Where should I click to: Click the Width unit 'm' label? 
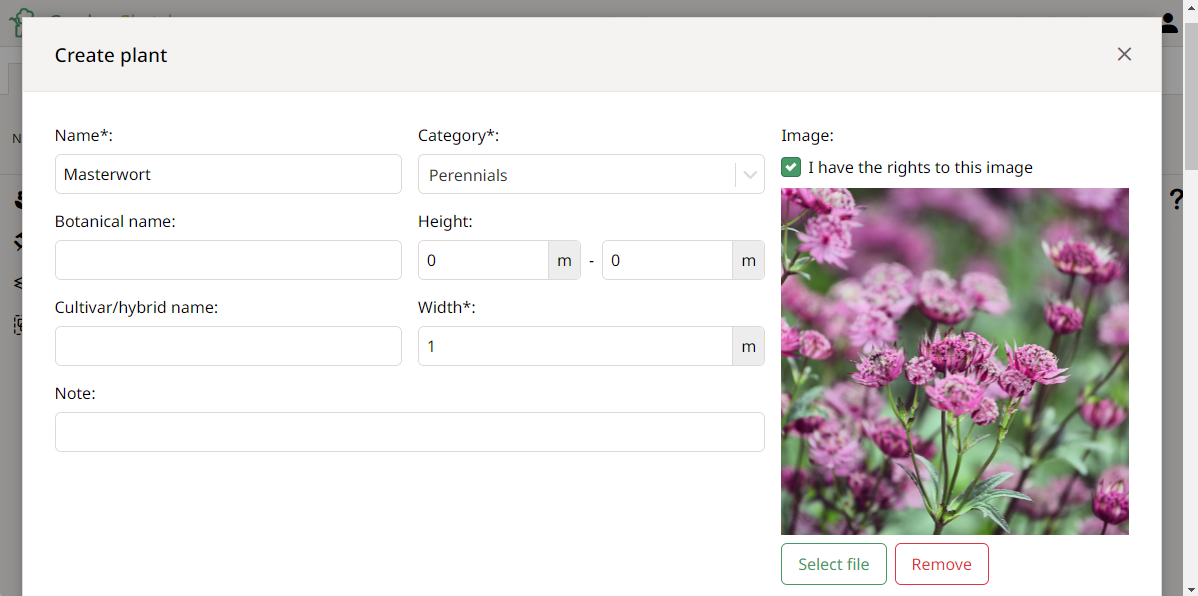(x=748, y=346)
